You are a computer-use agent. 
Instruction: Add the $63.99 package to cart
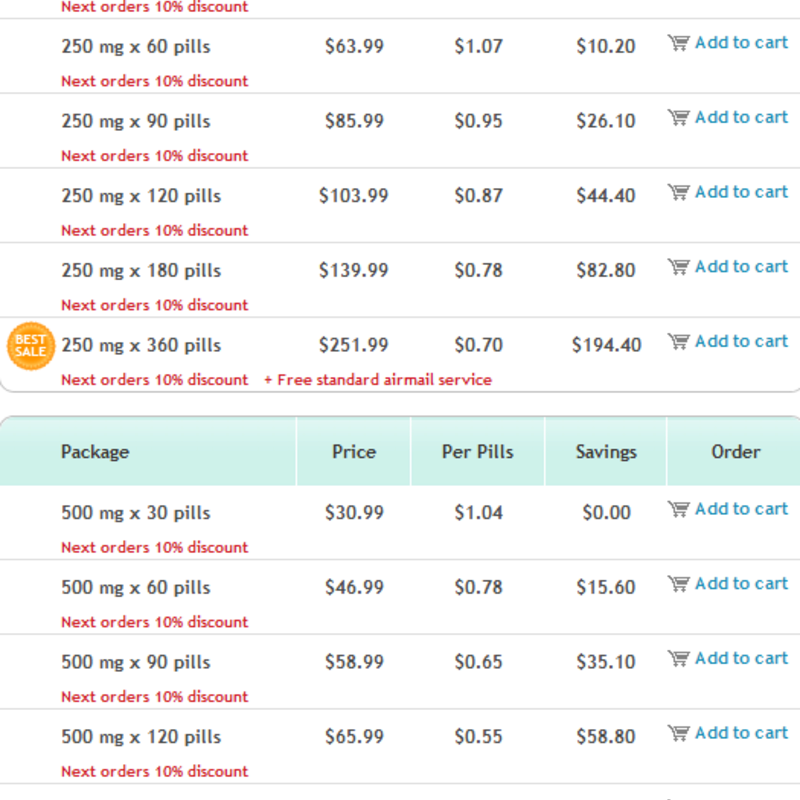(x=741, y=43)
